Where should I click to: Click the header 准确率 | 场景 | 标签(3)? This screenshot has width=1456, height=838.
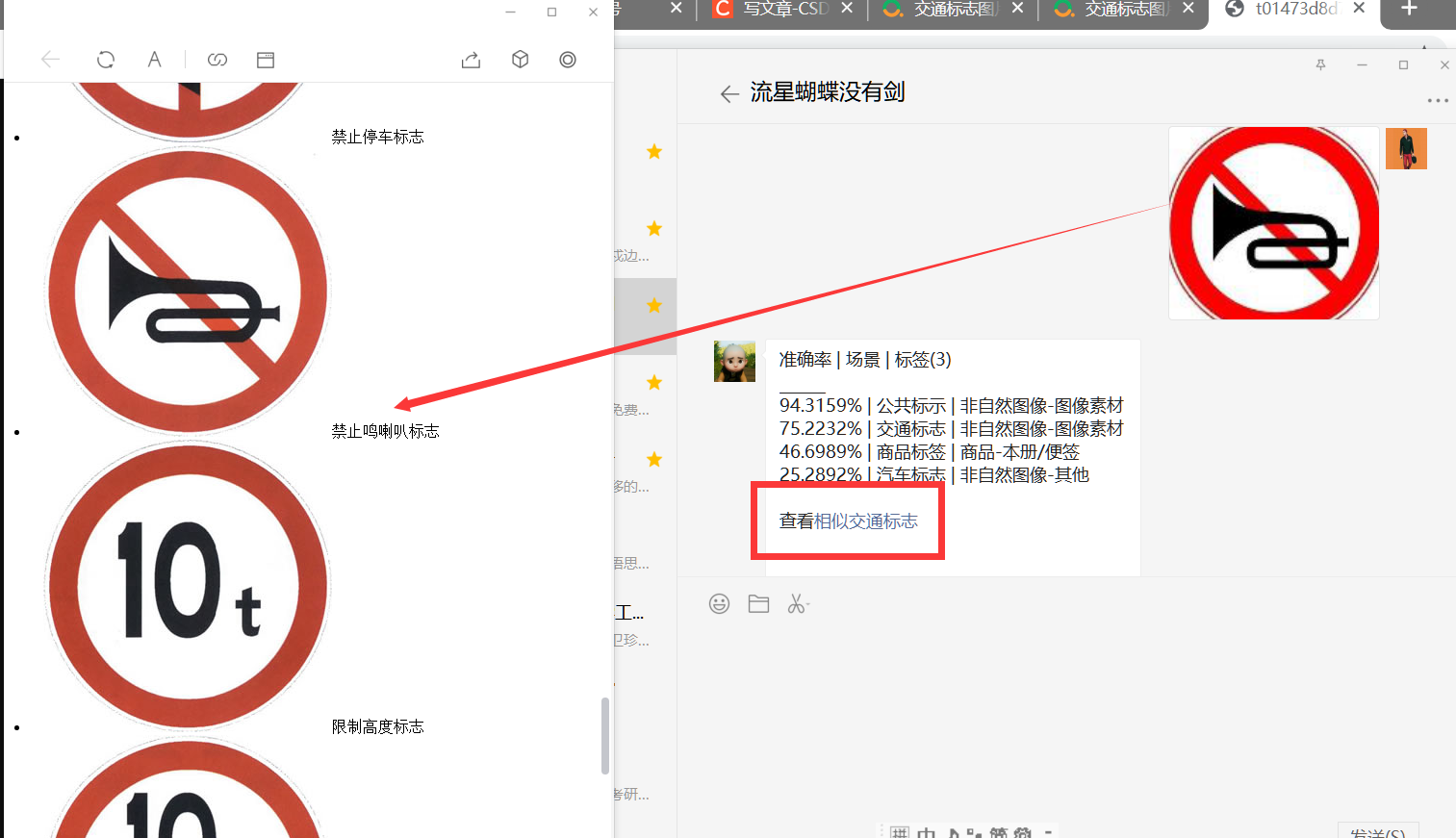865,359
